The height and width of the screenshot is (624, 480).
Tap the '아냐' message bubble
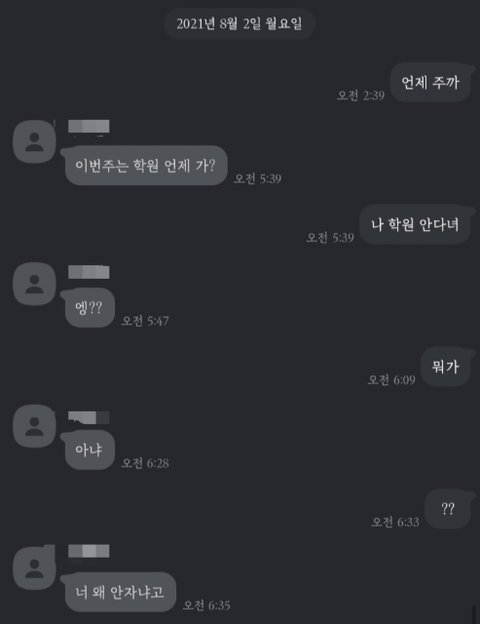tap(90, 450)
